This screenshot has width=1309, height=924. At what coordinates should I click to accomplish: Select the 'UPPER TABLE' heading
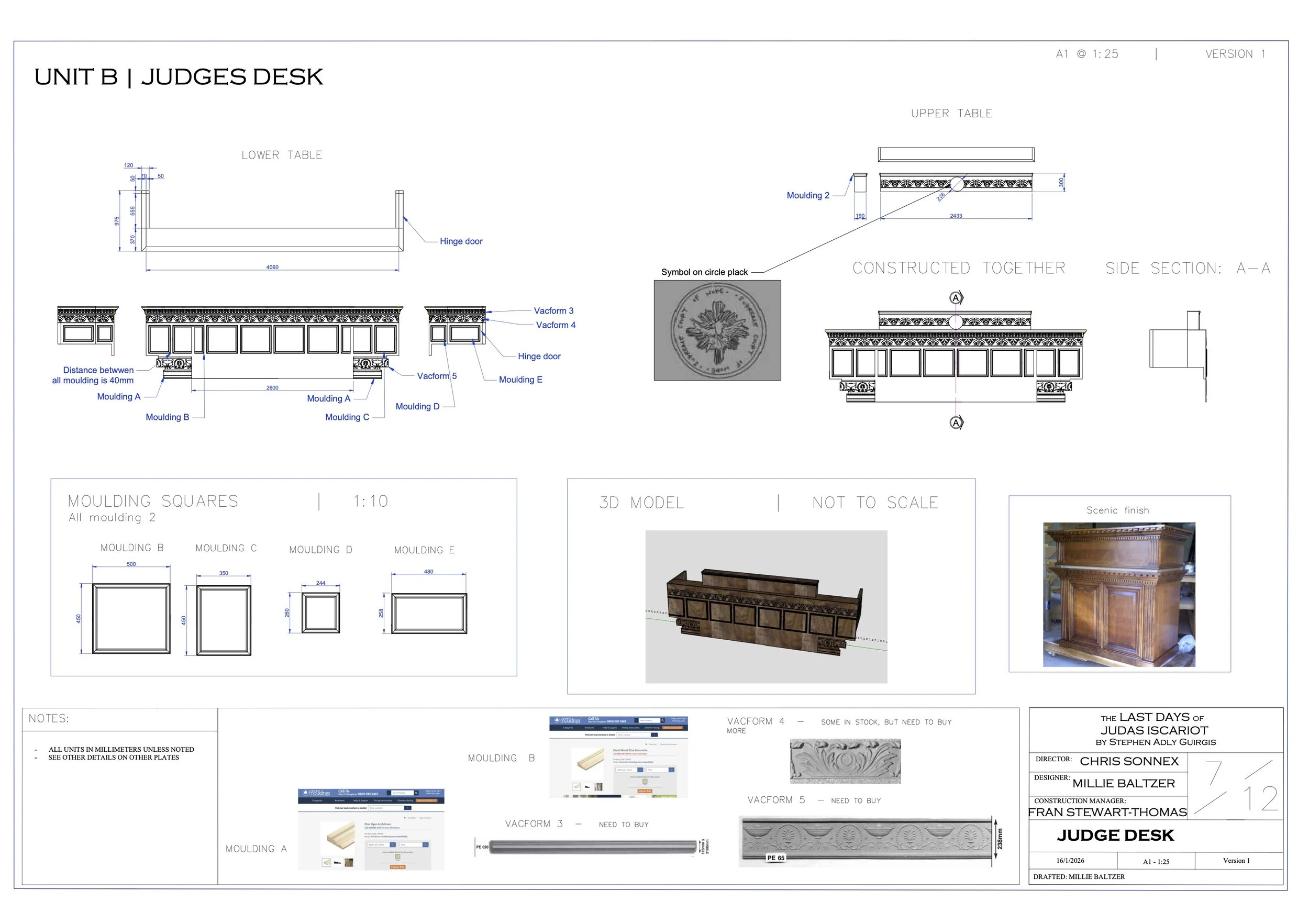pyautogui.click(x=951, y=114)
